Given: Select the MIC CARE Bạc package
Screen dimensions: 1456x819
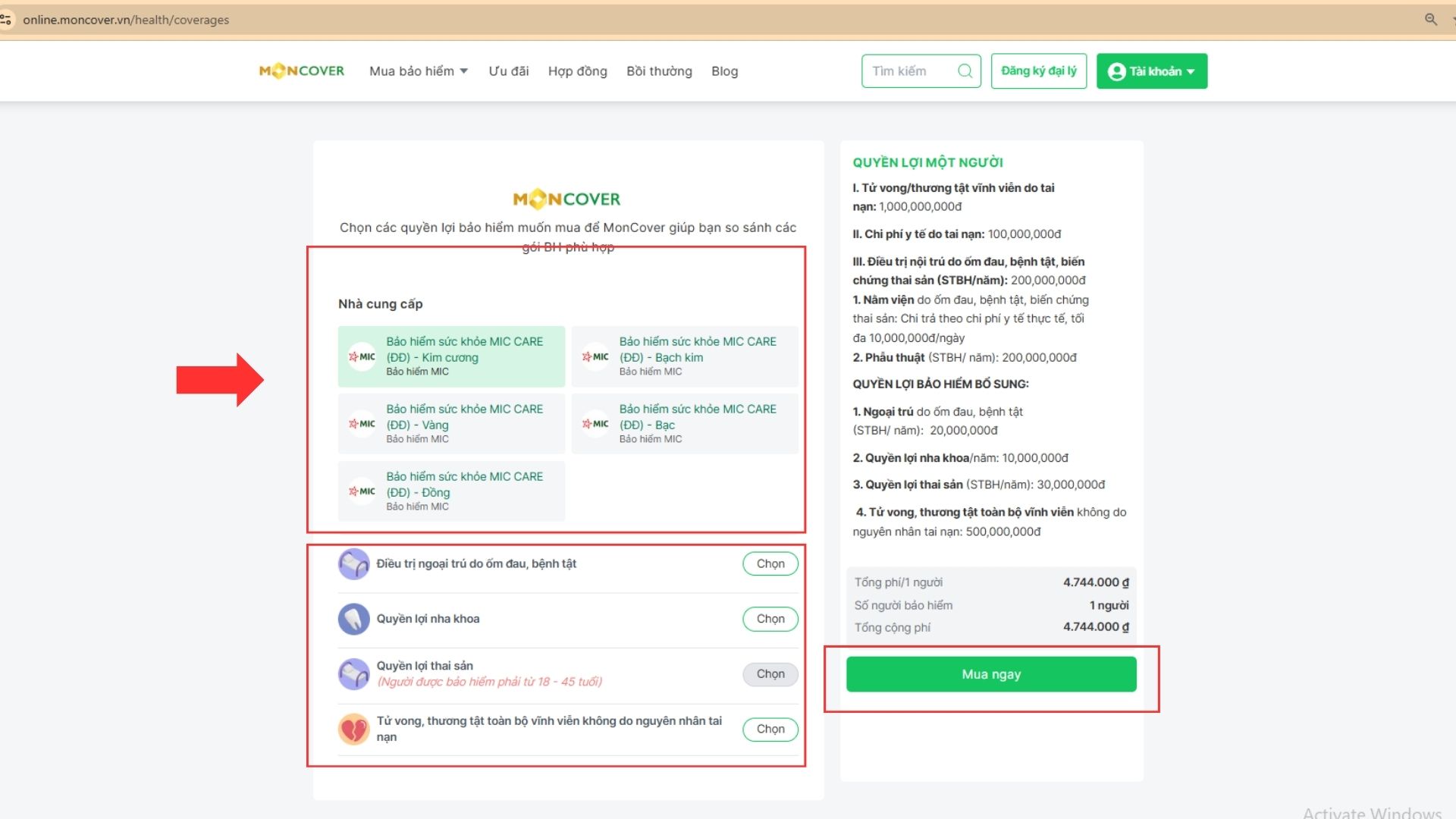Looking at the screenshot, I should (684, 424).
